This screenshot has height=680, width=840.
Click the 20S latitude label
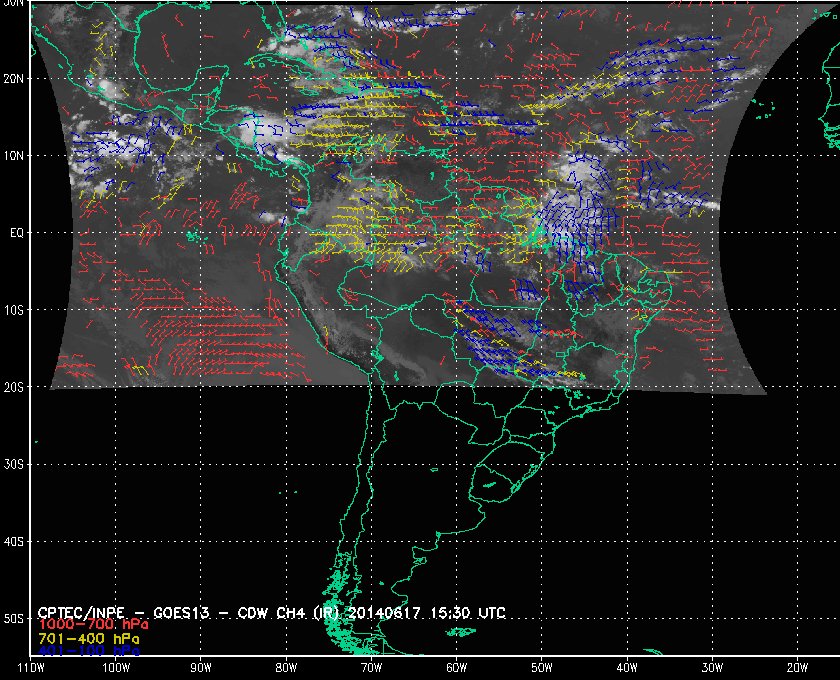pos(14,387)
